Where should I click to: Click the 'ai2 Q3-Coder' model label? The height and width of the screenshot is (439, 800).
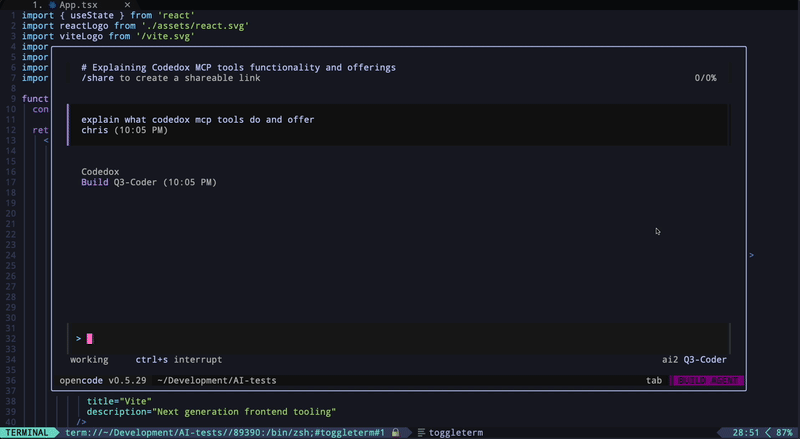coord(694,359)
